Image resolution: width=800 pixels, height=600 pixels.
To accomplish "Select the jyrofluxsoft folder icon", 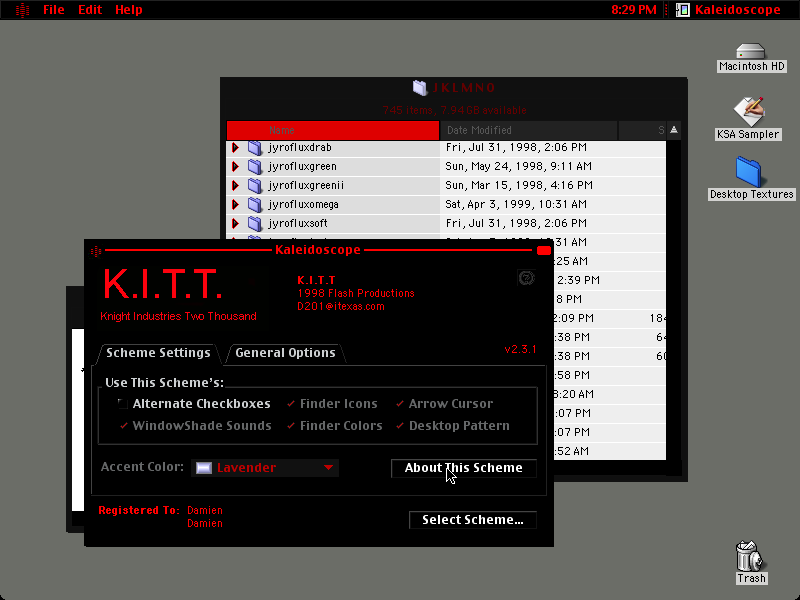I will coord(255,223).
